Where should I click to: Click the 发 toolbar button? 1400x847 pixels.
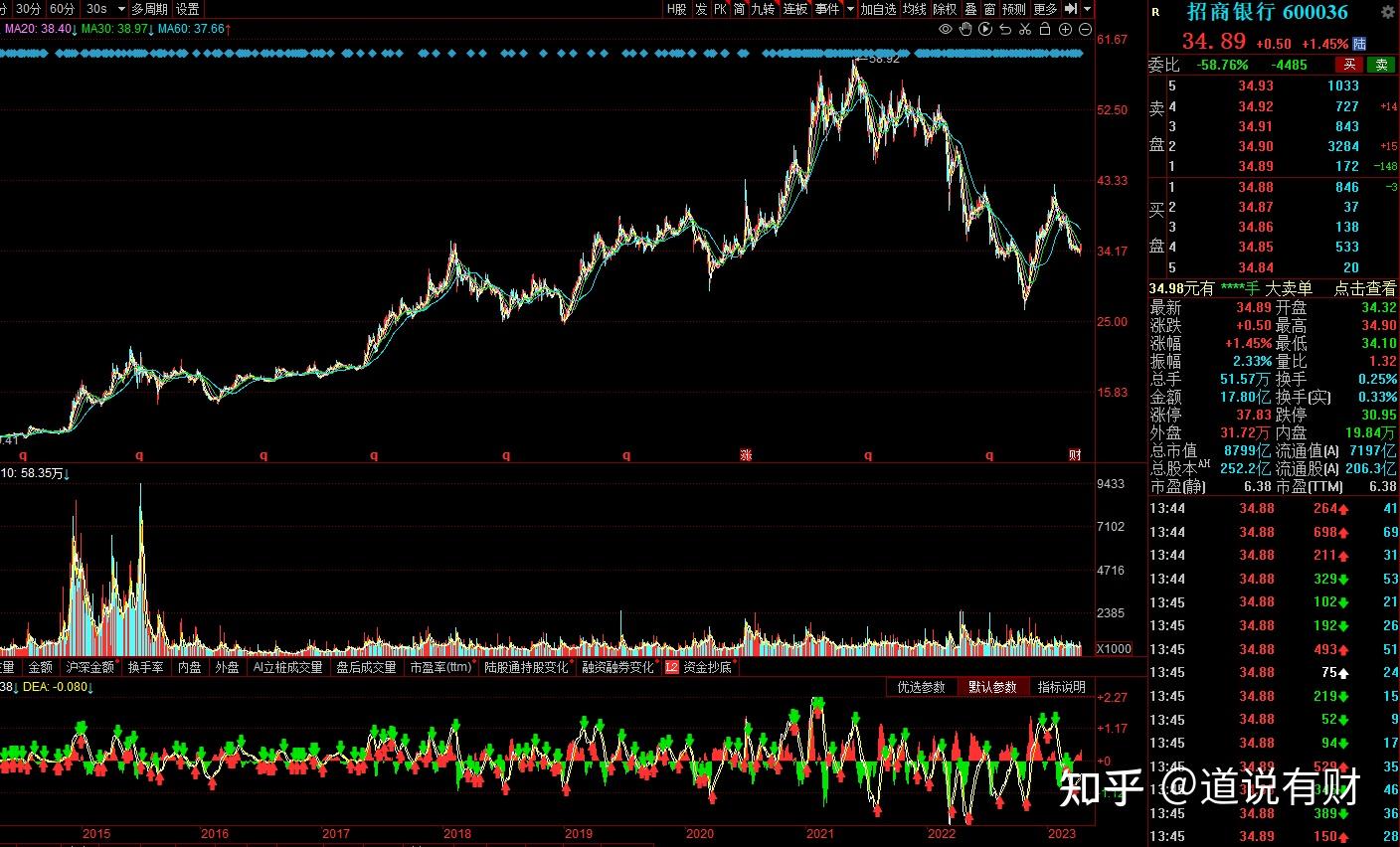pyautogui.click(x=702, y=9)
